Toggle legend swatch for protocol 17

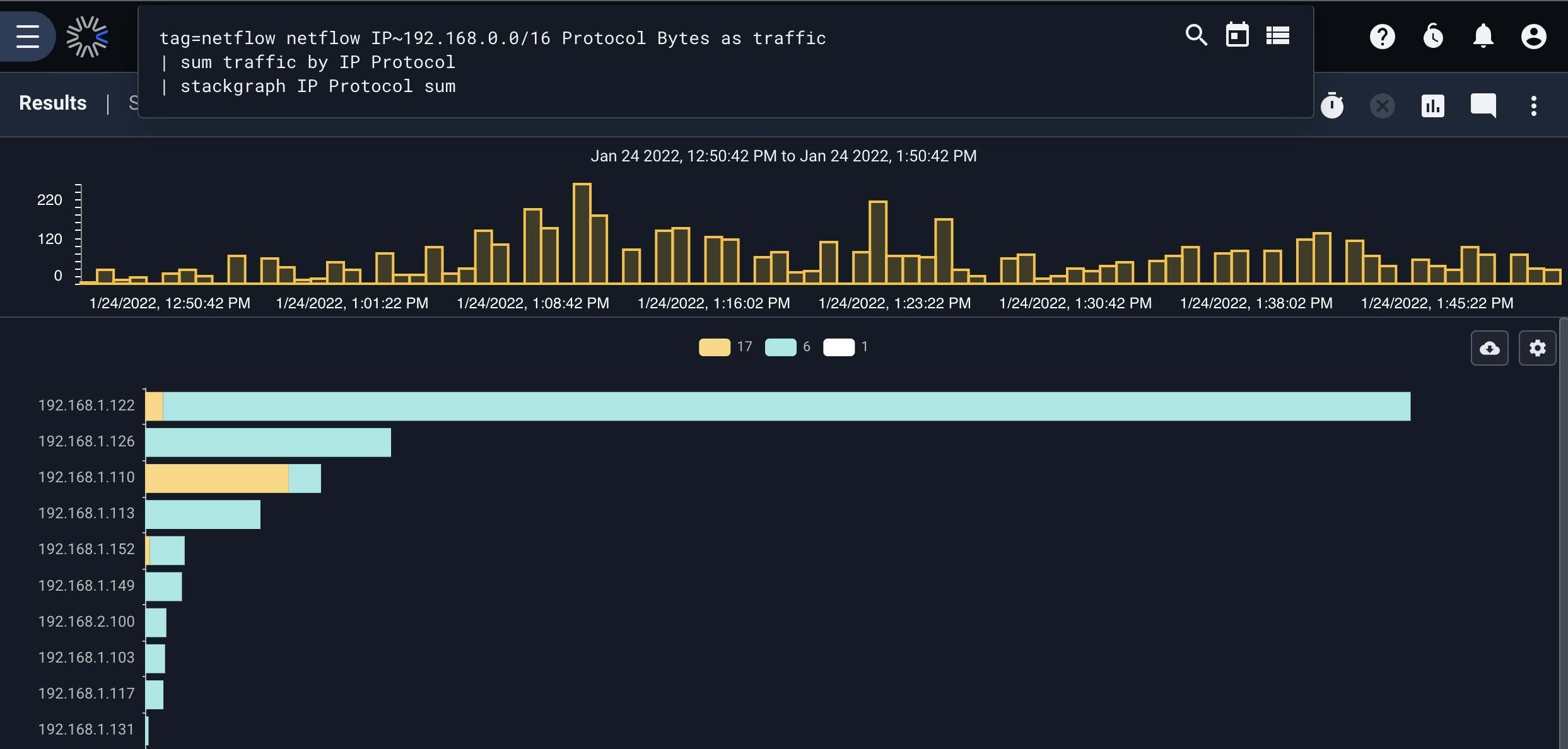click(714, 347)
